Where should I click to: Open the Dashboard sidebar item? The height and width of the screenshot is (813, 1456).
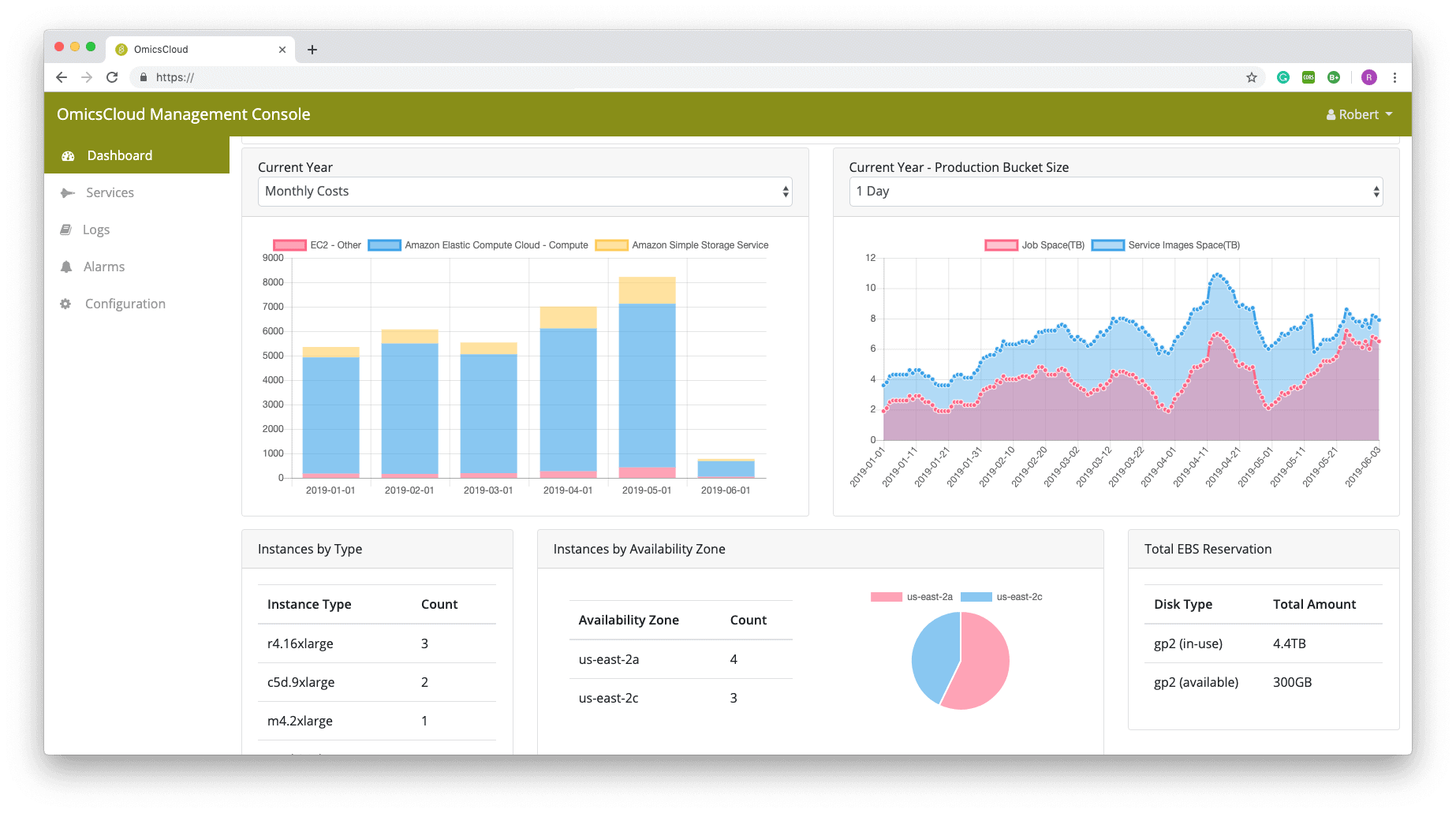tap(136, 155)
